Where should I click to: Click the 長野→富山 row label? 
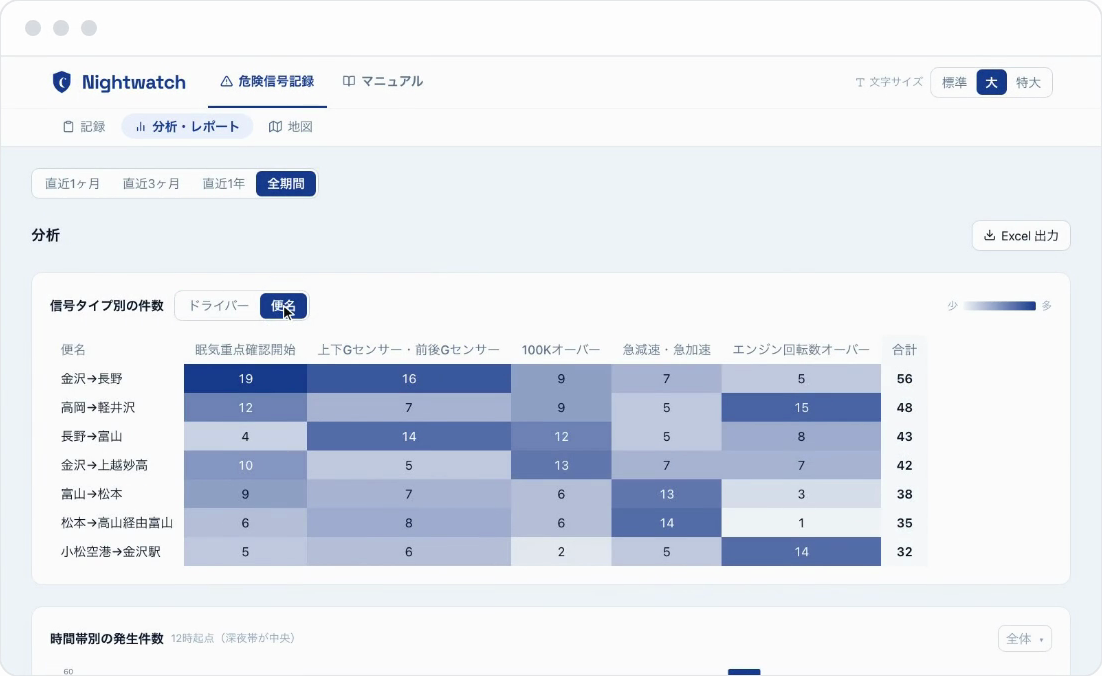coord(91,436)
